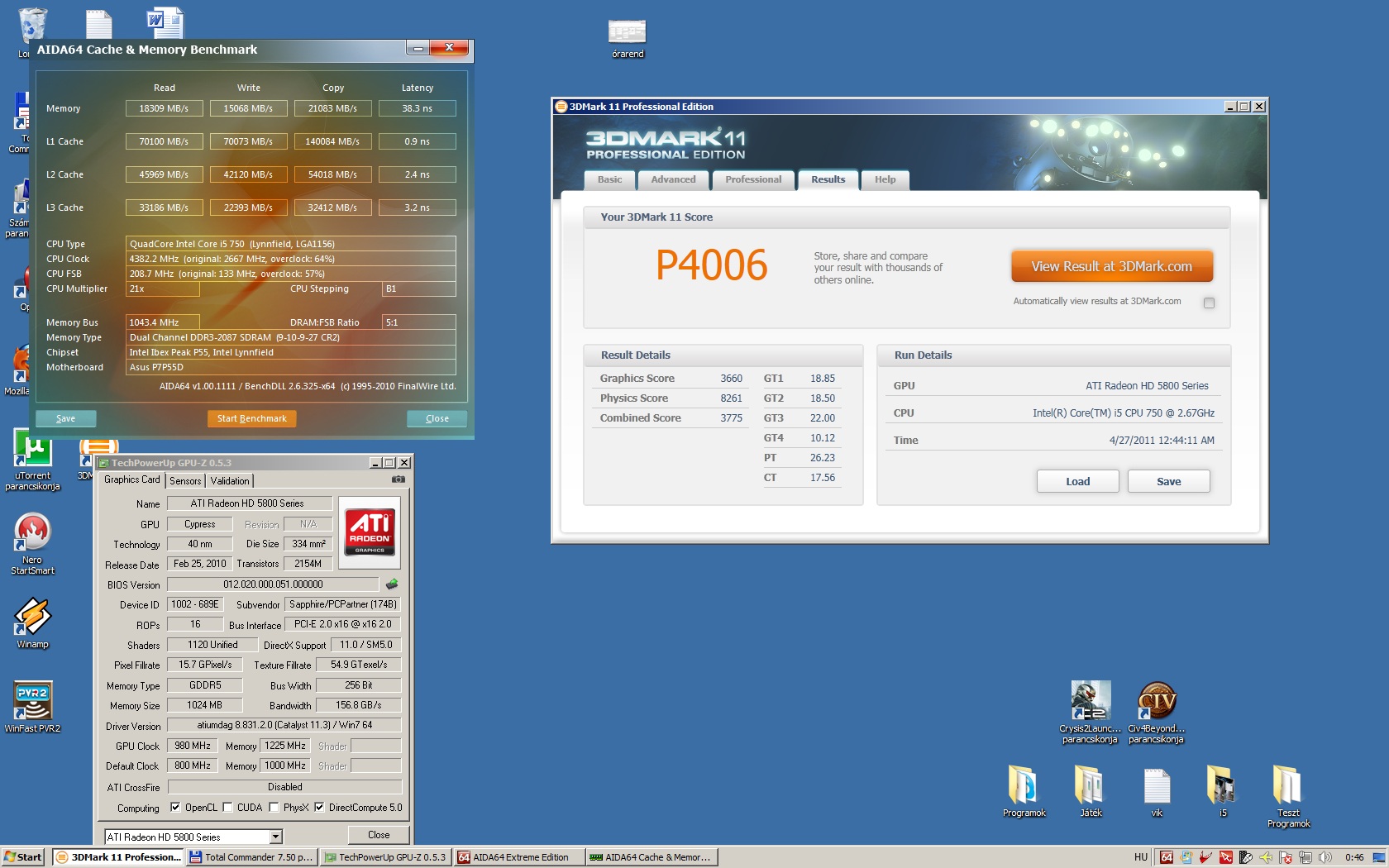Image resolution: width=1389 pixels, height=868 pixels.
Task: Launch Winamp from desktop
Action: (32, 622)
